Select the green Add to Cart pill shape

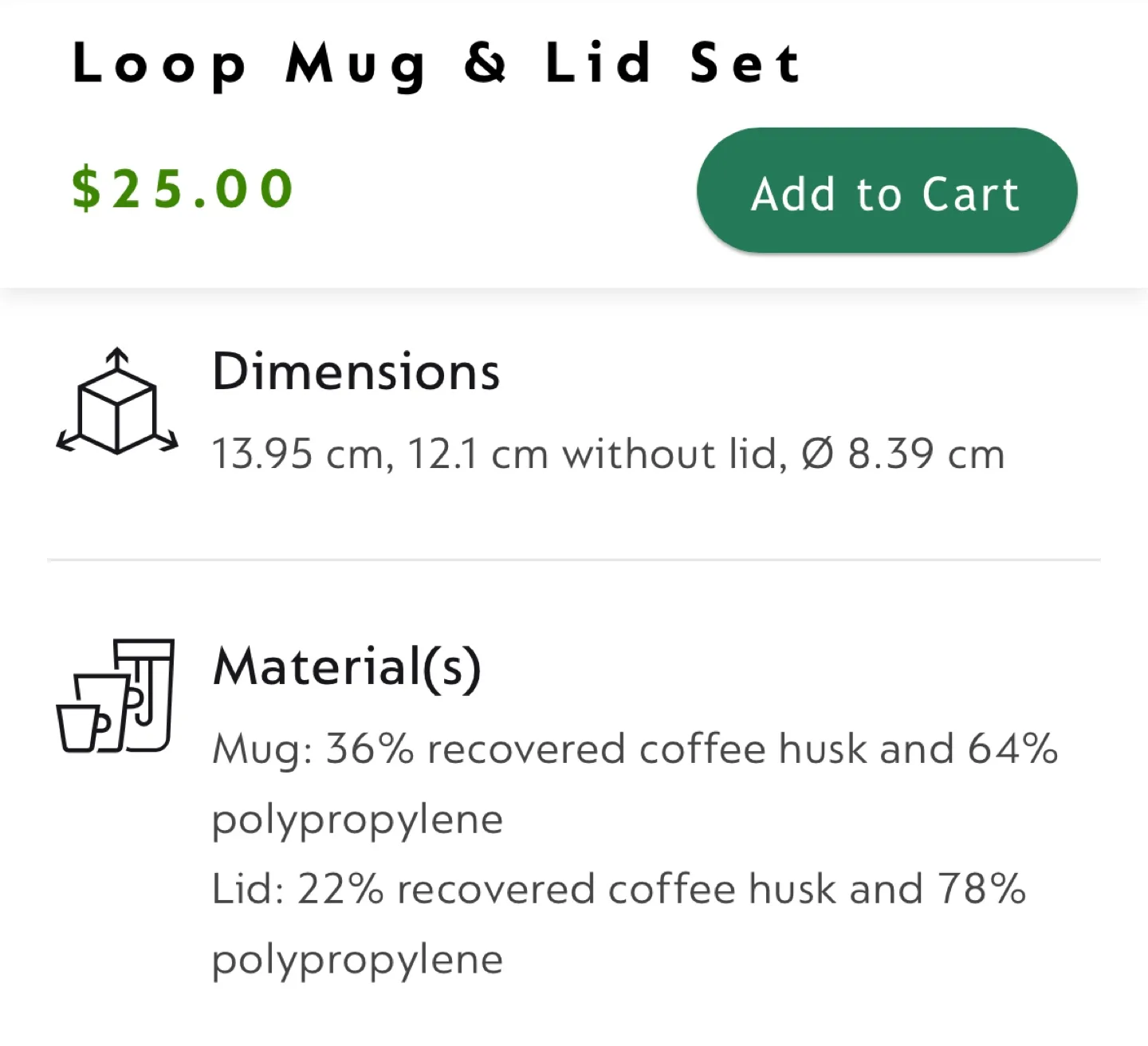(886, 191)
